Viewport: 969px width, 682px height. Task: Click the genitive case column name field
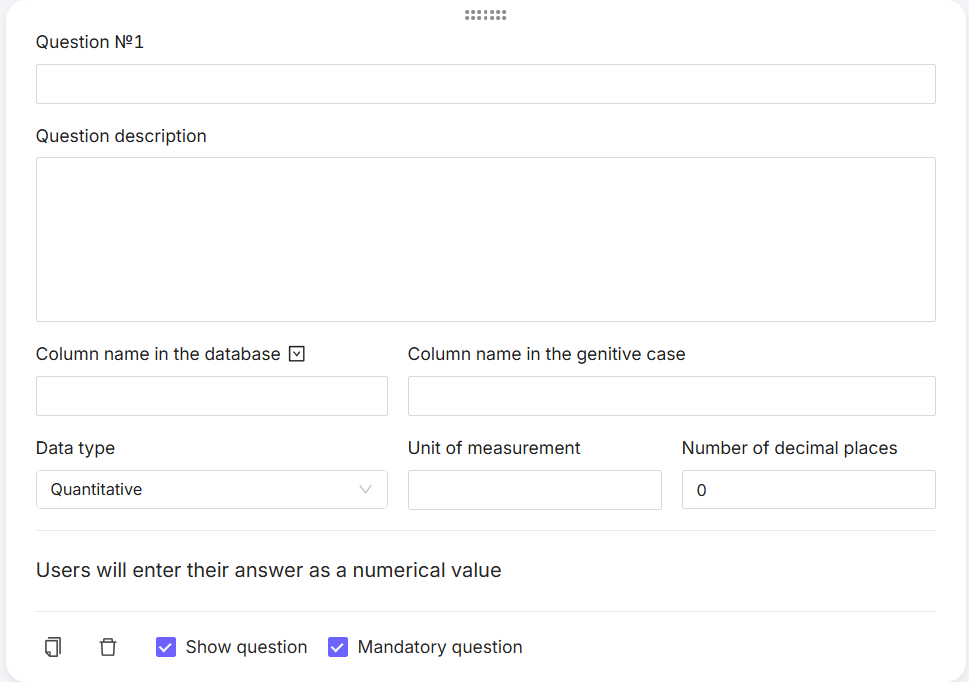click(x=671, y=396)
